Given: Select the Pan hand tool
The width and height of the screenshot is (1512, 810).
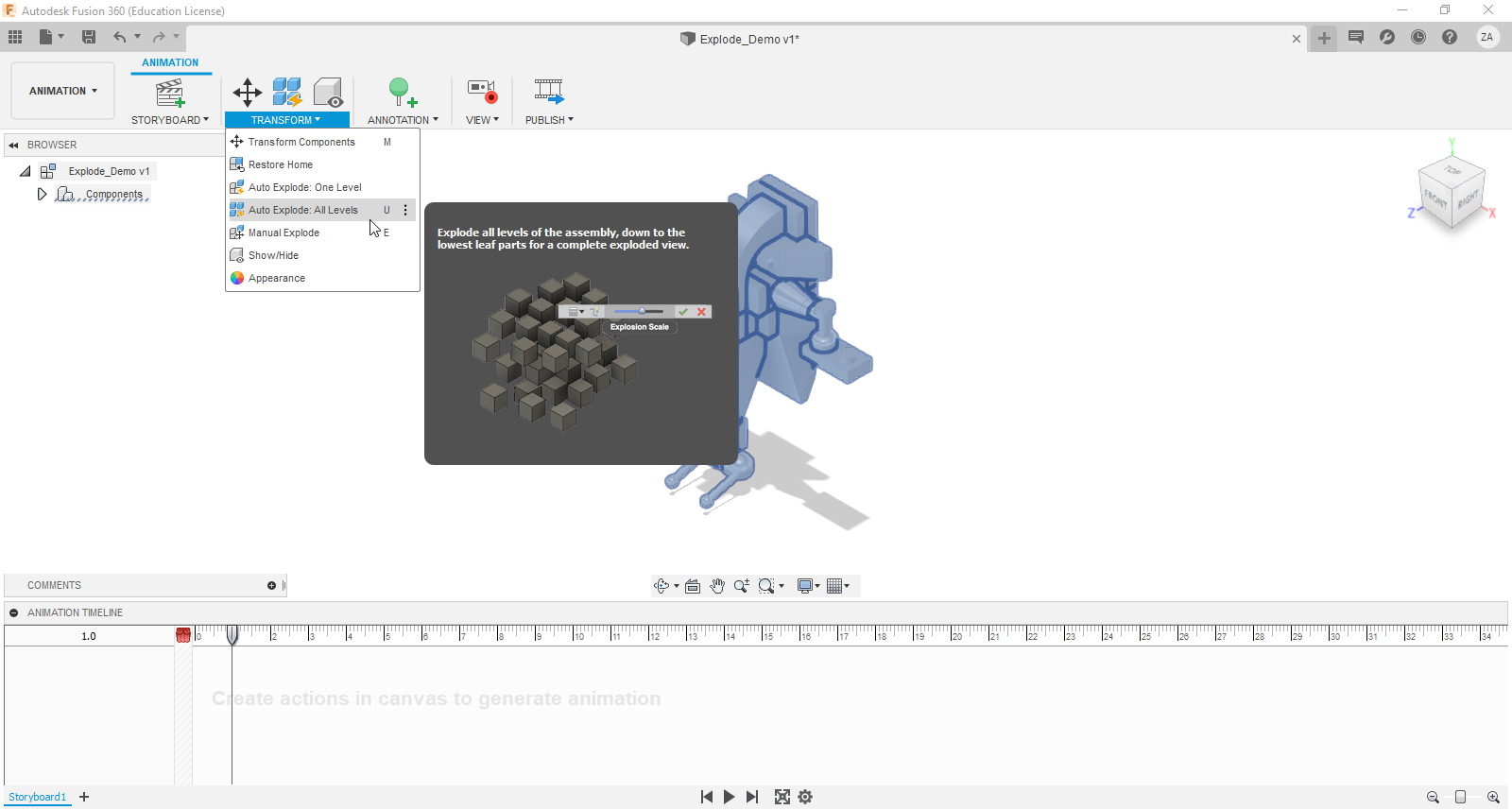Looking at the screenshot, I should coord(717,586).
